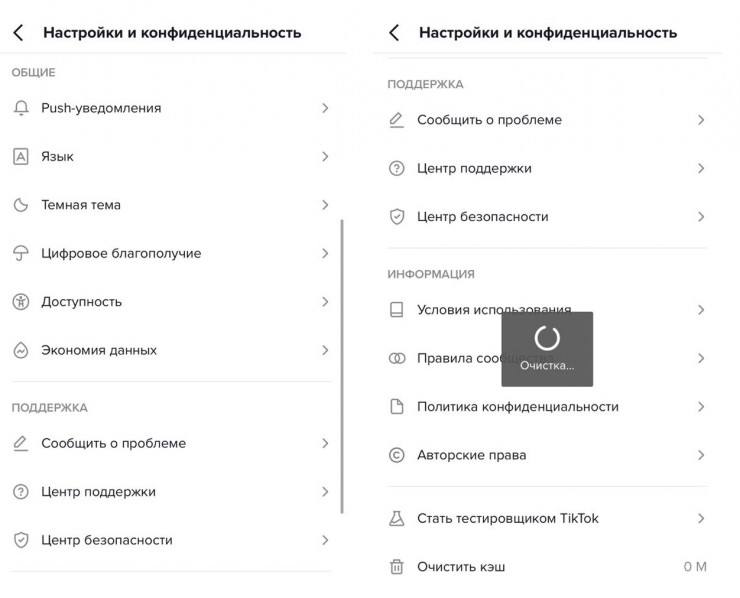Click the moon icon for Темная тема

click(x=20, y=205)
